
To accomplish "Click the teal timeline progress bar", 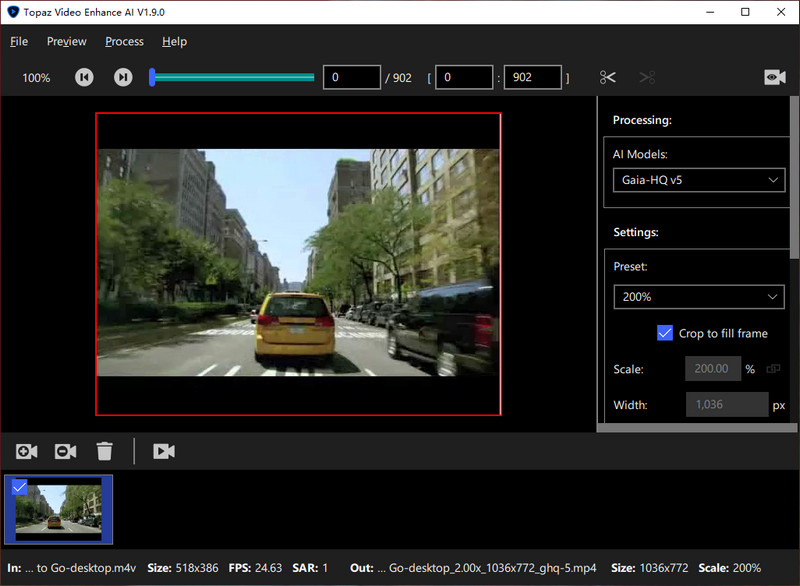I will (x=235, y=78).
